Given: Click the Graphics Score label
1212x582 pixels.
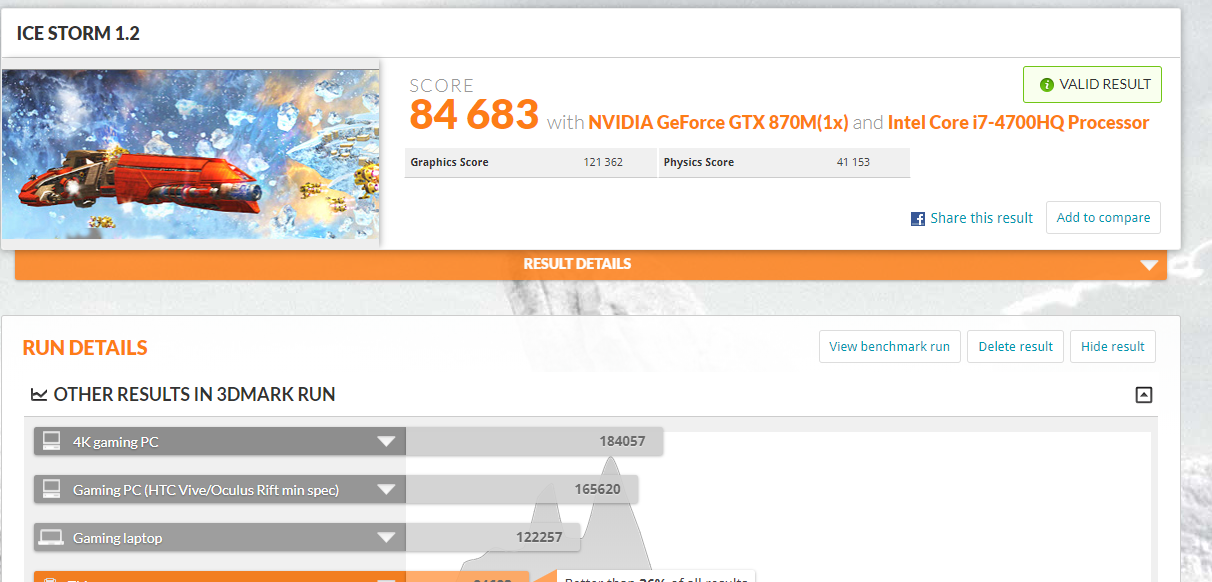Looking at the screenshot, I should pos(449,162).
